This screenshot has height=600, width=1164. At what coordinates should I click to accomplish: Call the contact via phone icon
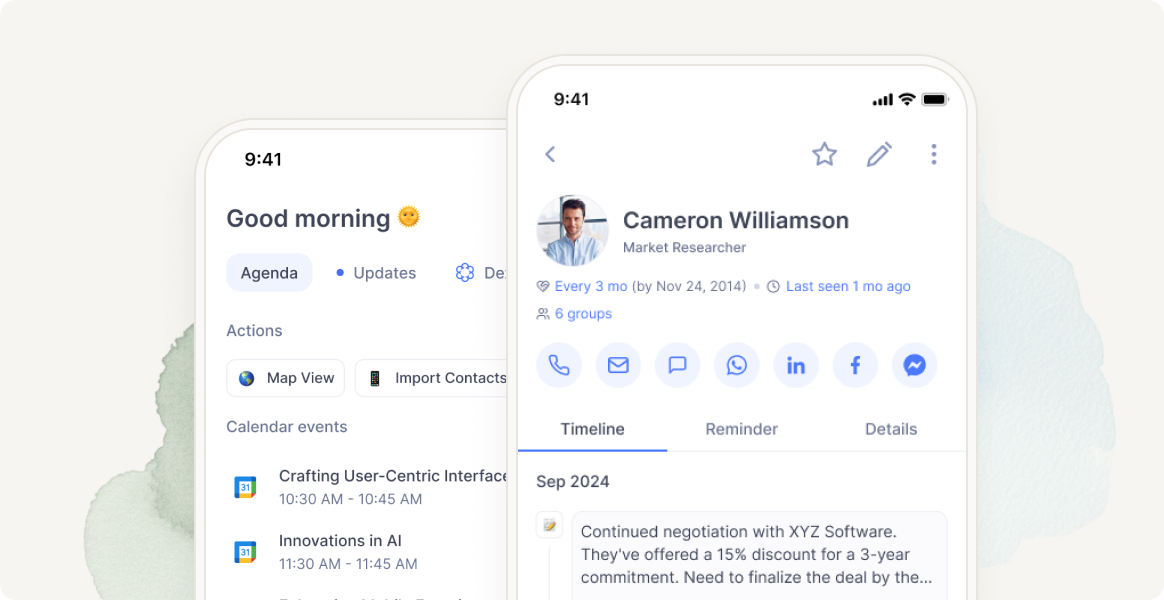[x=559, y=365]
